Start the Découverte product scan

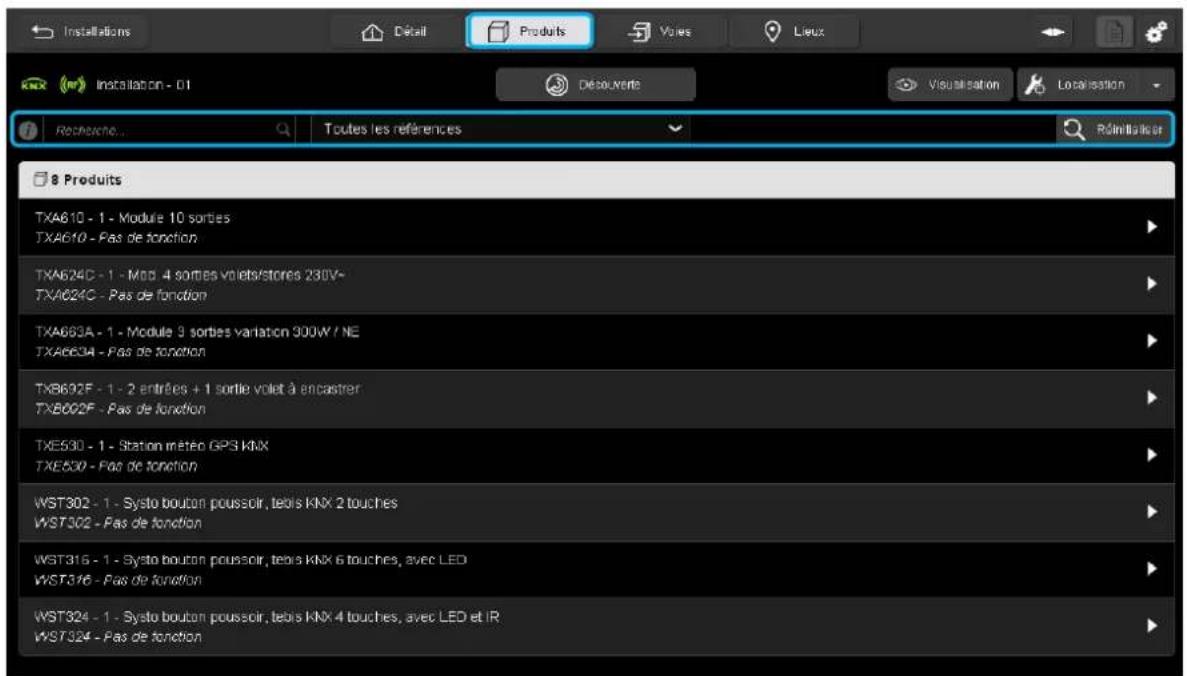[x=595, y=85]
